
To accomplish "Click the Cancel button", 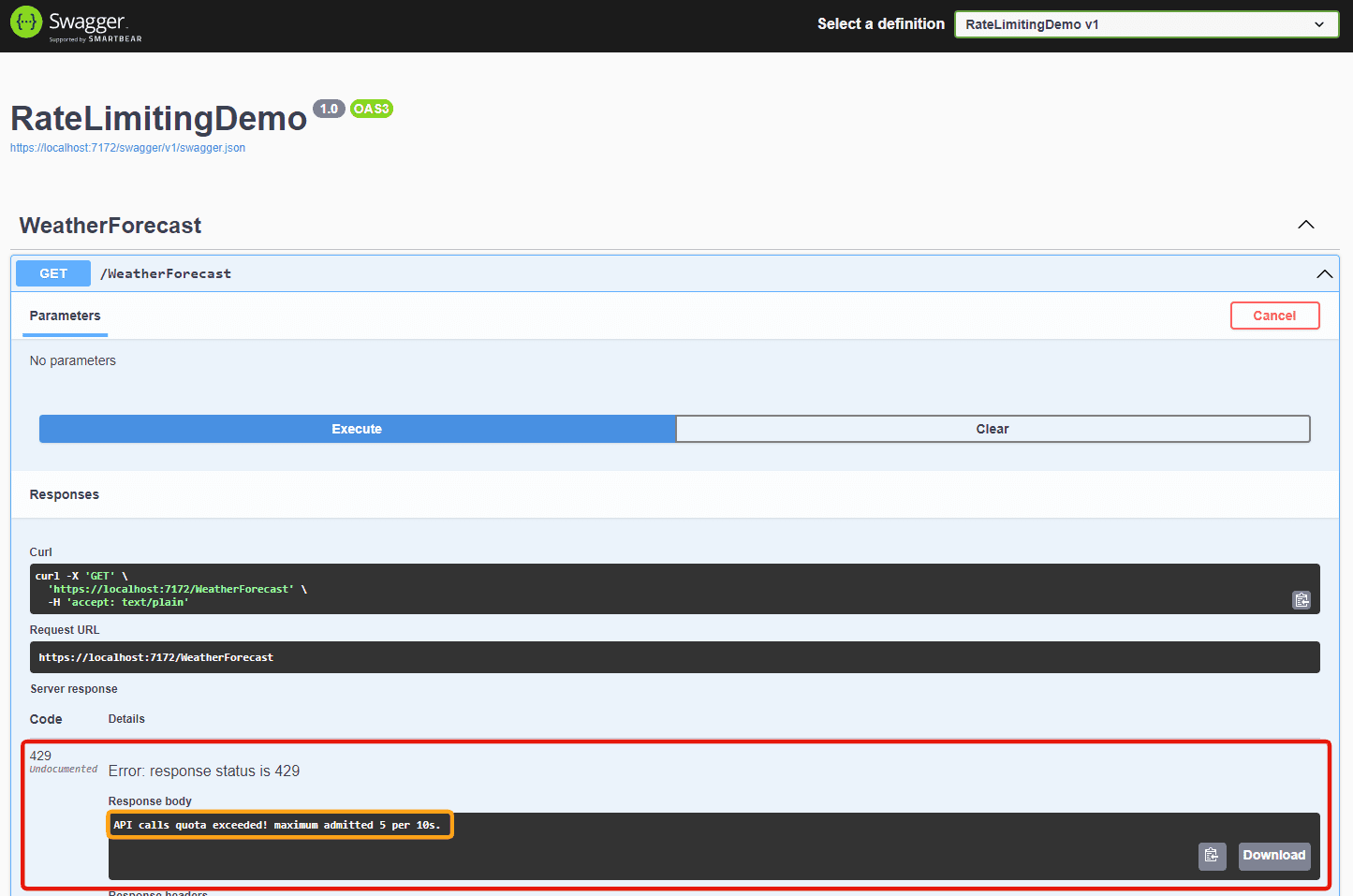I will 1274,316.
